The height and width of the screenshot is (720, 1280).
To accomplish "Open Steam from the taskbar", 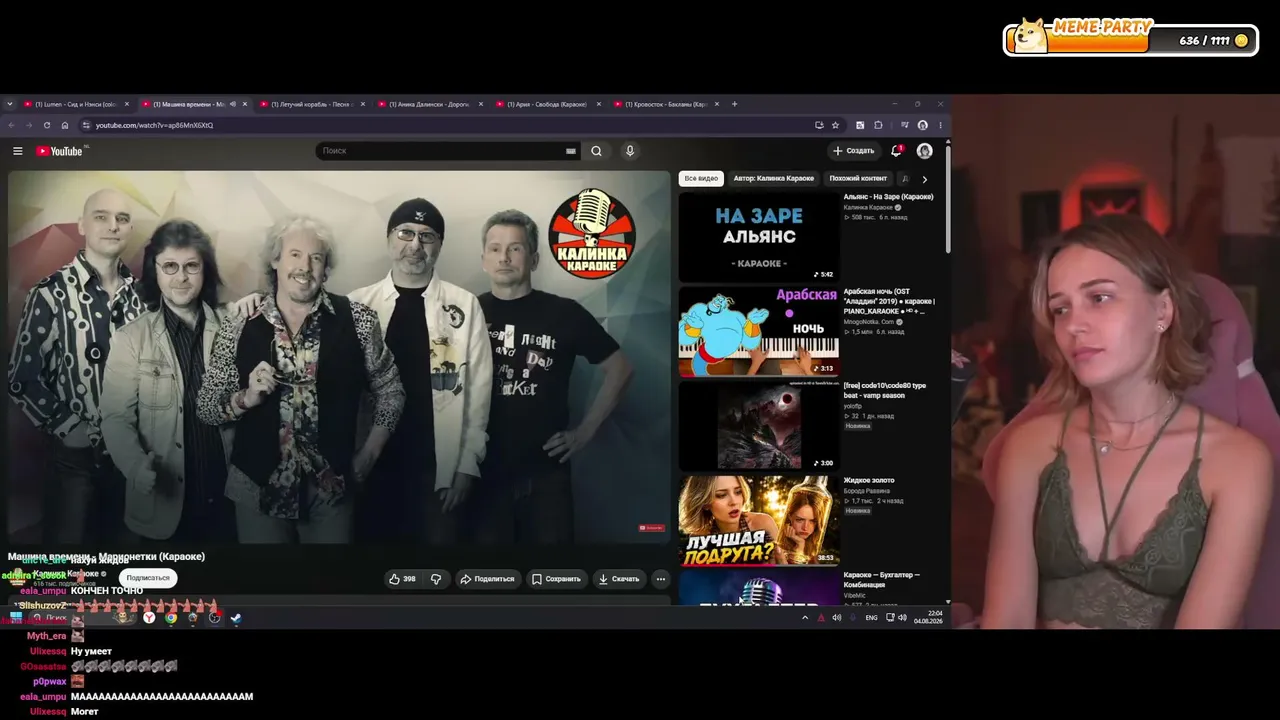I will pos(236,618).
